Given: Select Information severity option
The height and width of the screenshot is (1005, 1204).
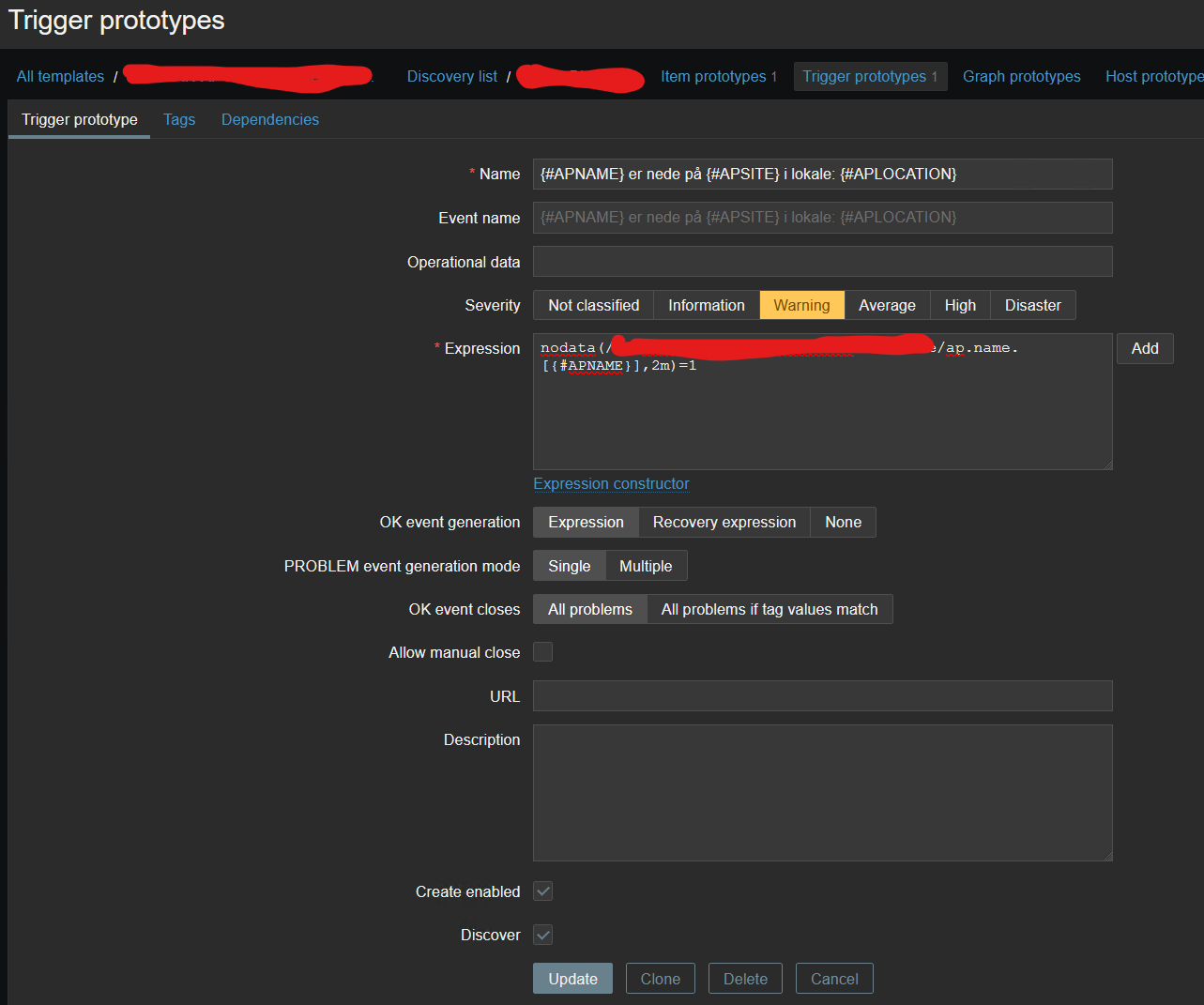Looking at the screenshot, I should 706,305.
